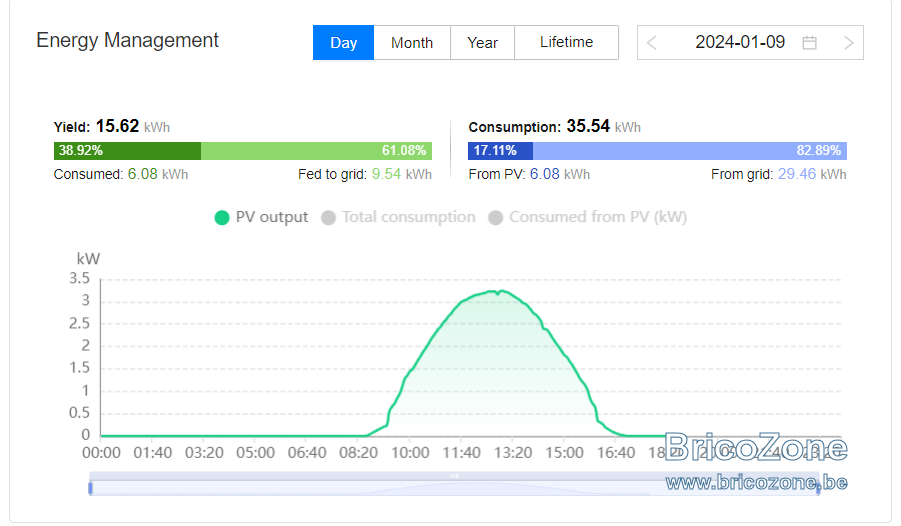The image size is (901, 526).
Task: Click the peak of the PV output curve
Action: pyautogui.click(x=502, y=291)
